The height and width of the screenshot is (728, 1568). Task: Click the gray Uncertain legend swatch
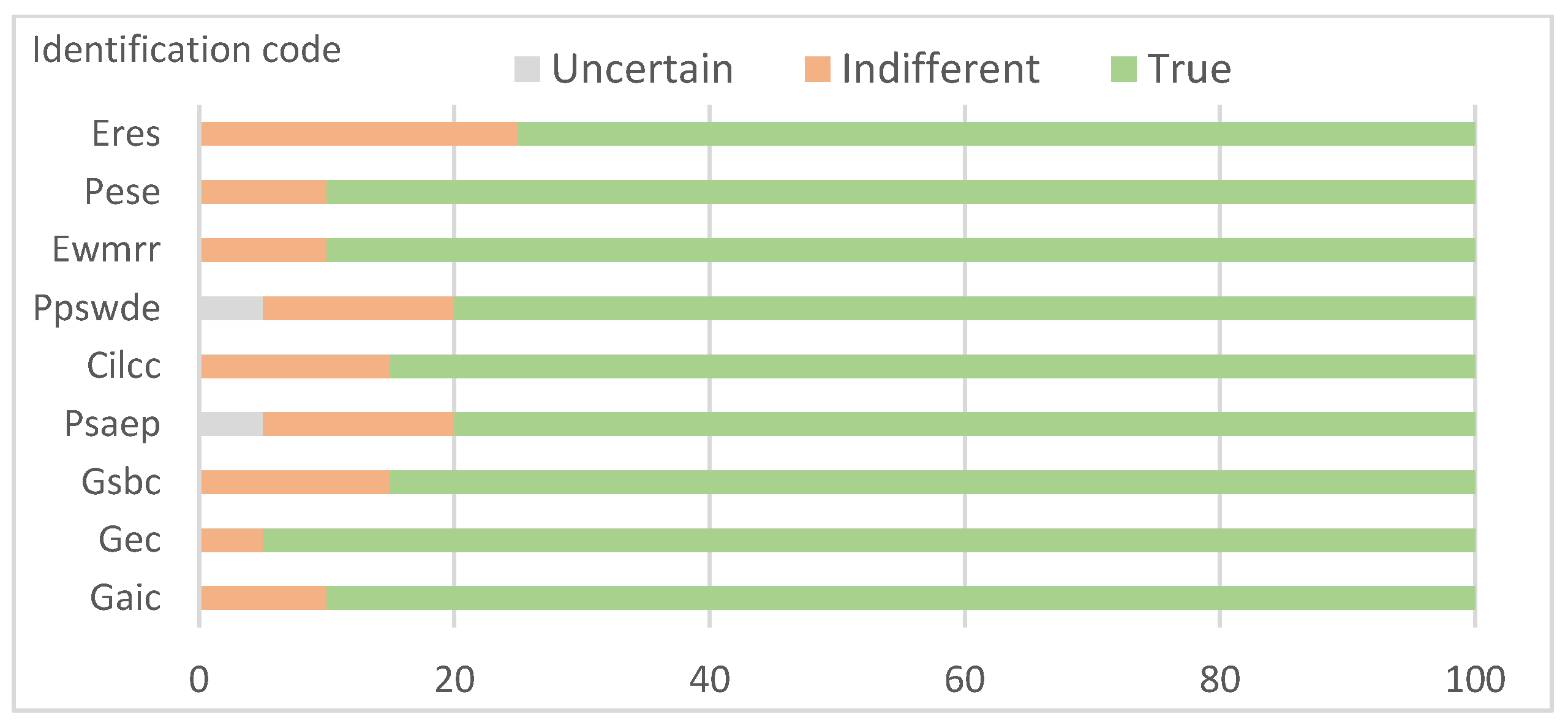[527, 69]
